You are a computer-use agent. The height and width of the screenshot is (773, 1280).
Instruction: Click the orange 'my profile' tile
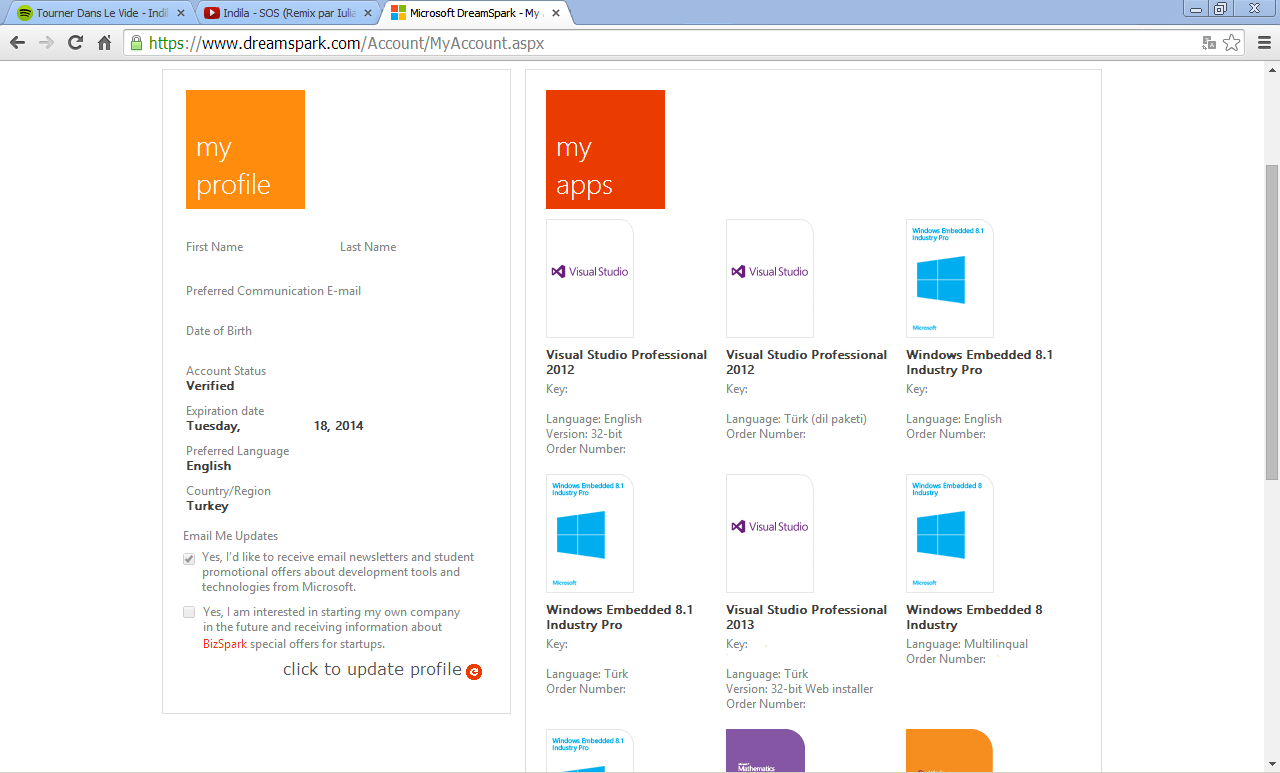(245, 149)
